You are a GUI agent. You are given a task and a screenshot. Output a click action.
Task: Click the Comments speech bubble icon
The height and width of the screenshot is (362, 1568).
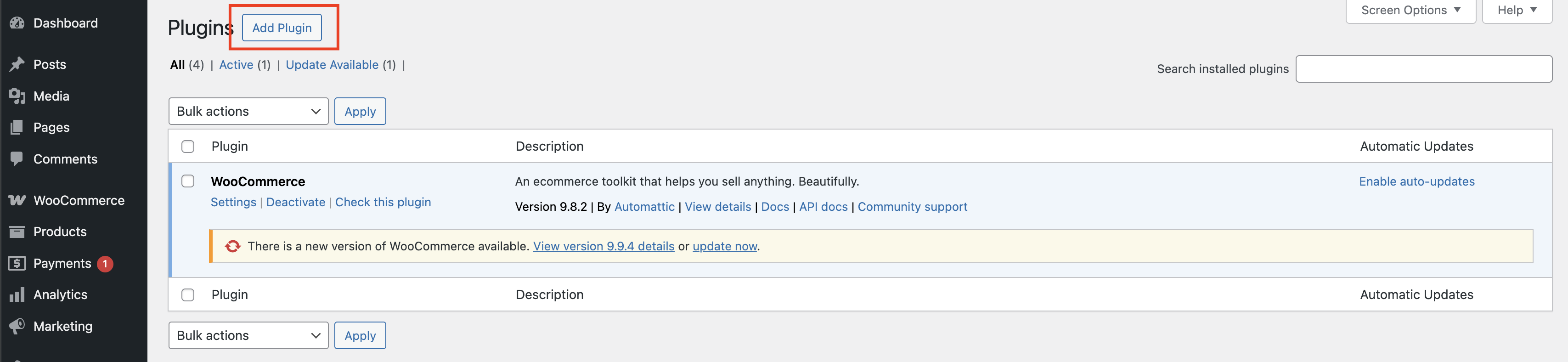[x=17, y=159]
